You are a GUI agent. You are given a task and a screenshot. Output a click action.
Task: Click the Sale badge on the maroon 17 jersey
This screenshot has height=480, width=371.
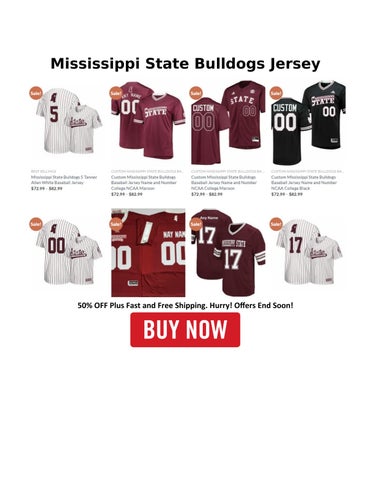pyautogui.click(x=196, y=224)
